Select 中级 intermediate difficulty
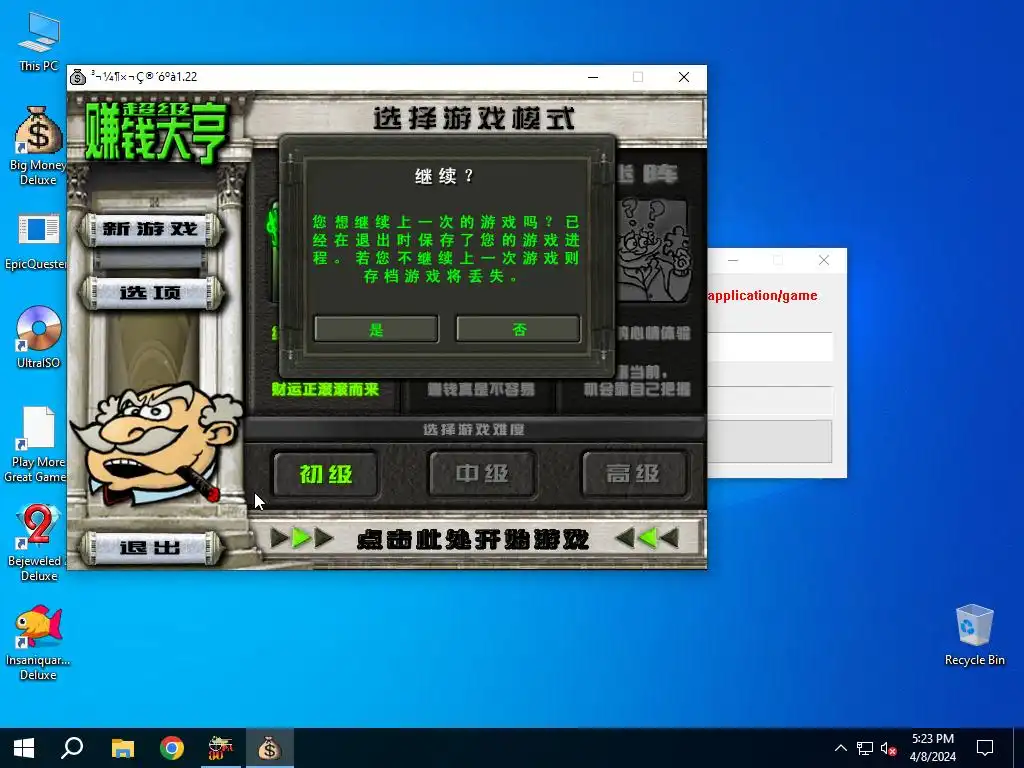The image size is (1024, 768). coord(482,473)
